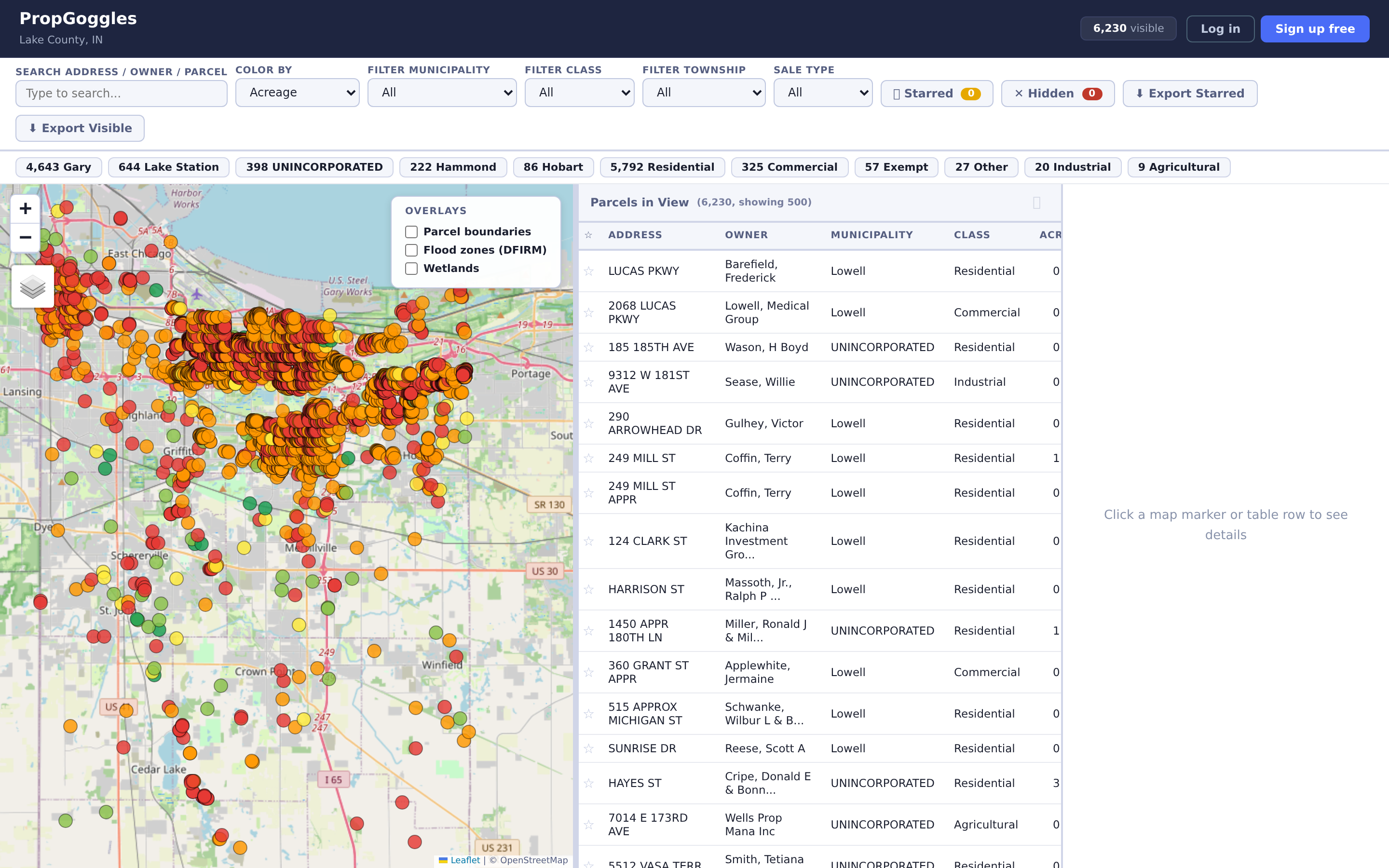Star the 124 CLARK ST row

(x=588, y=541)
